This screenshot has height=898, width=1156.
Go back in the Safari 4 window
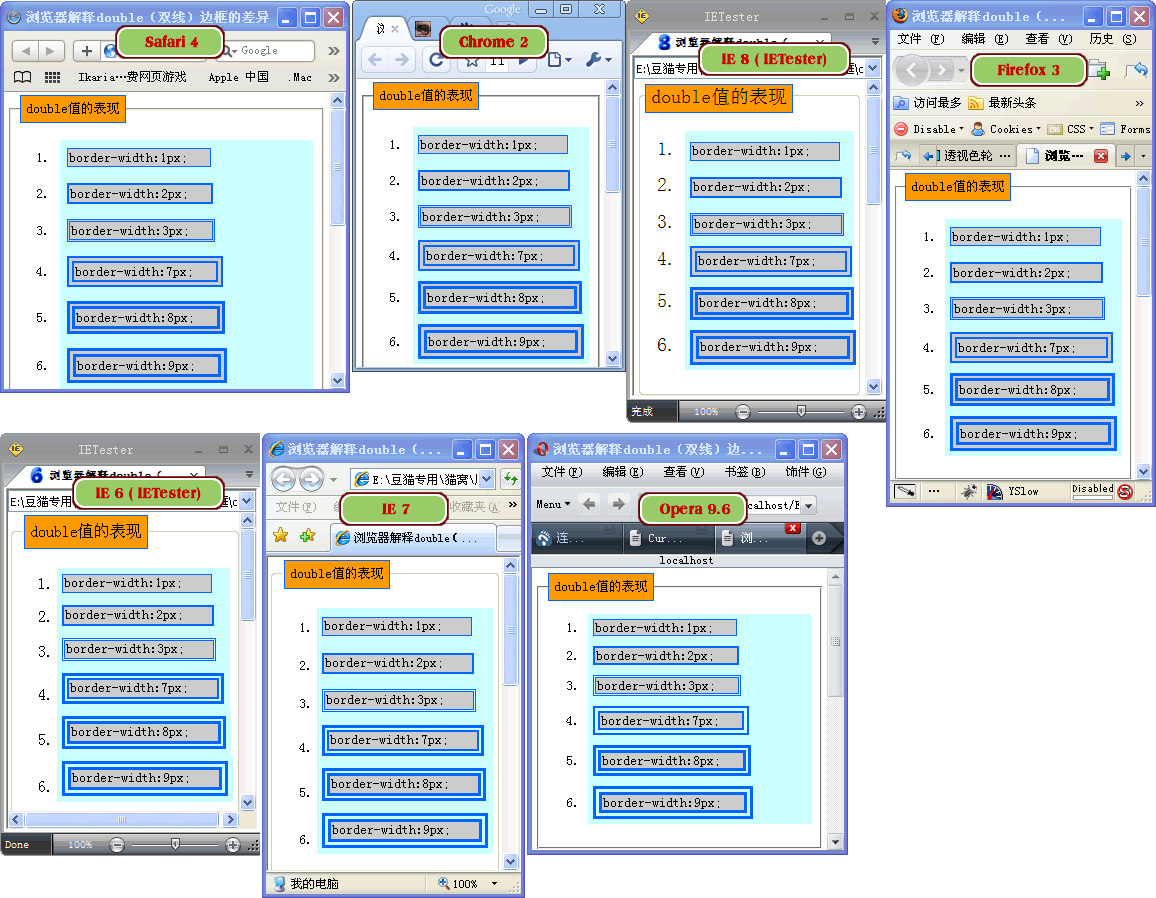(26, 51)
